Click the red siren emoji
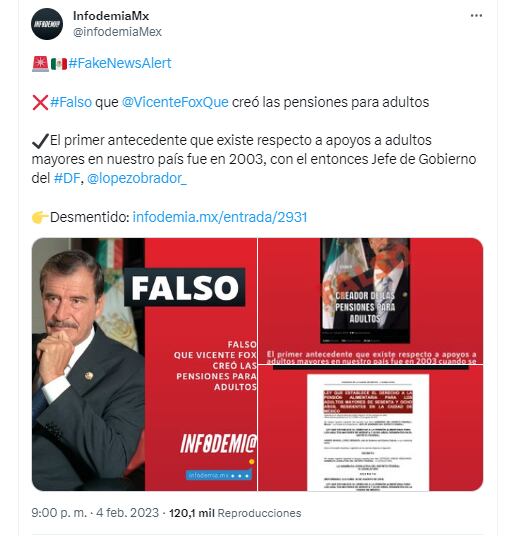Screen dimensions: 509x536 click(40, 64)
